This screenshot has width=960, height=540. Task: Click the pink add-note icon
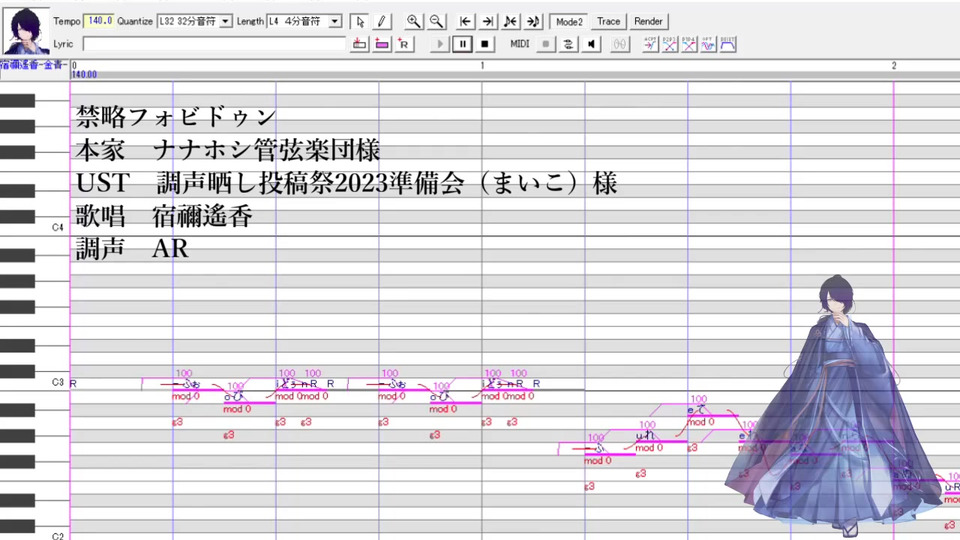[x=381, y=44]
